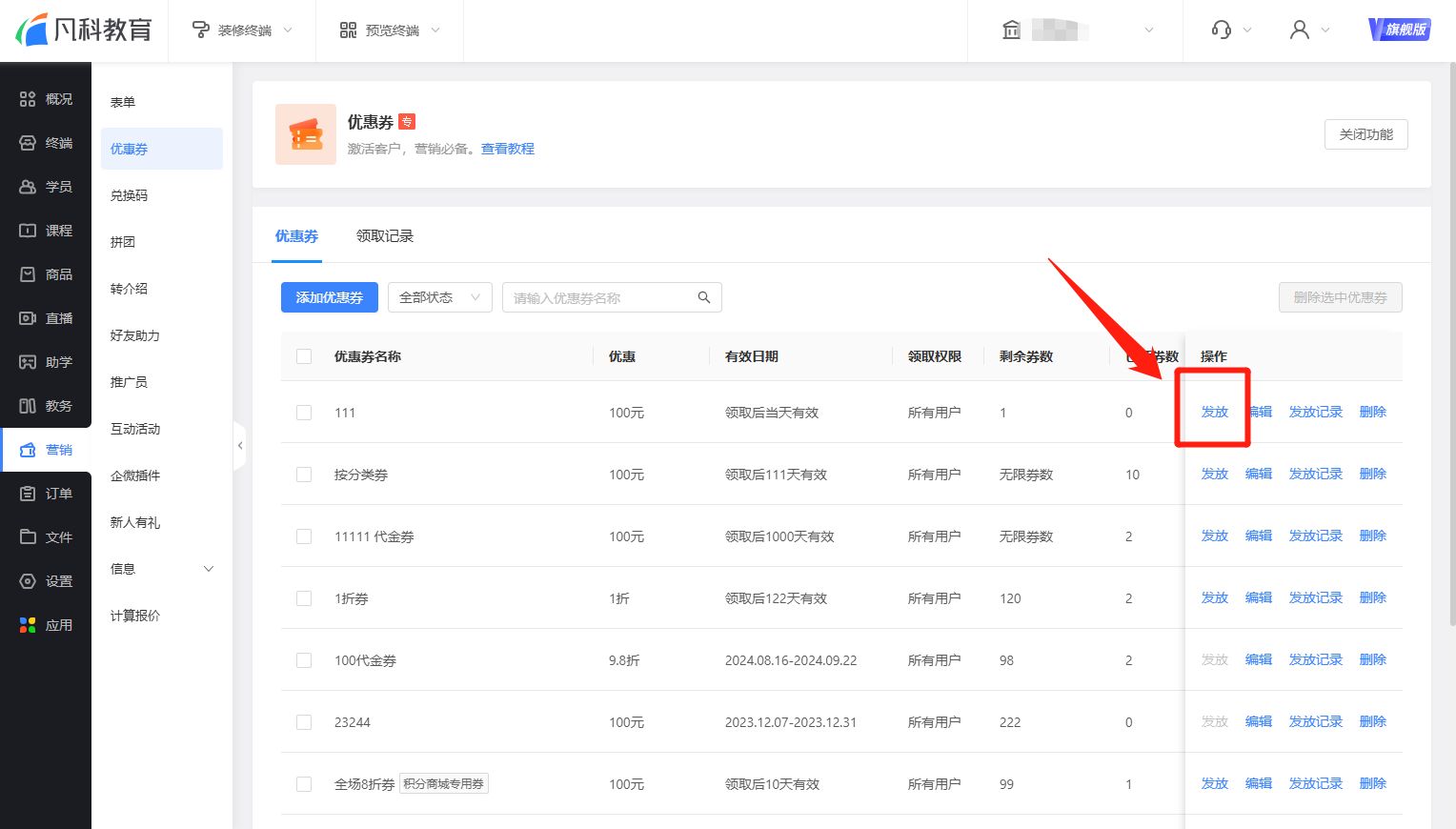Viewport: 1456px width, 829px height.
Task: Click the 添加优惠券 button
Action: click(x=330, y=297)
